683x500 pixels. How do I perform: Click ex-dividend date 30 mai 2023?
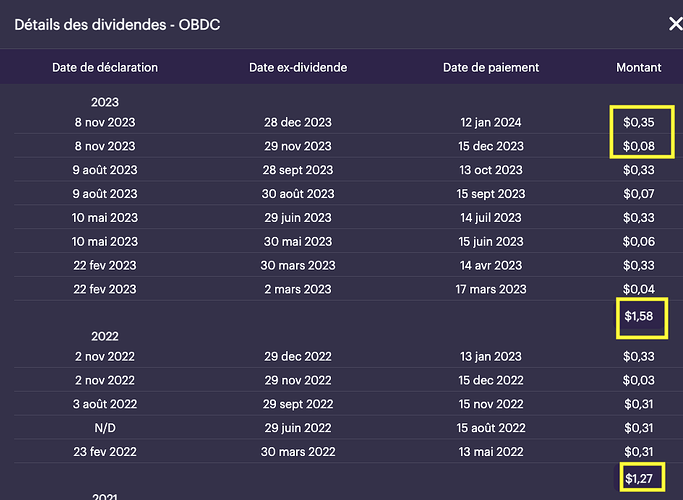[298, 241]
